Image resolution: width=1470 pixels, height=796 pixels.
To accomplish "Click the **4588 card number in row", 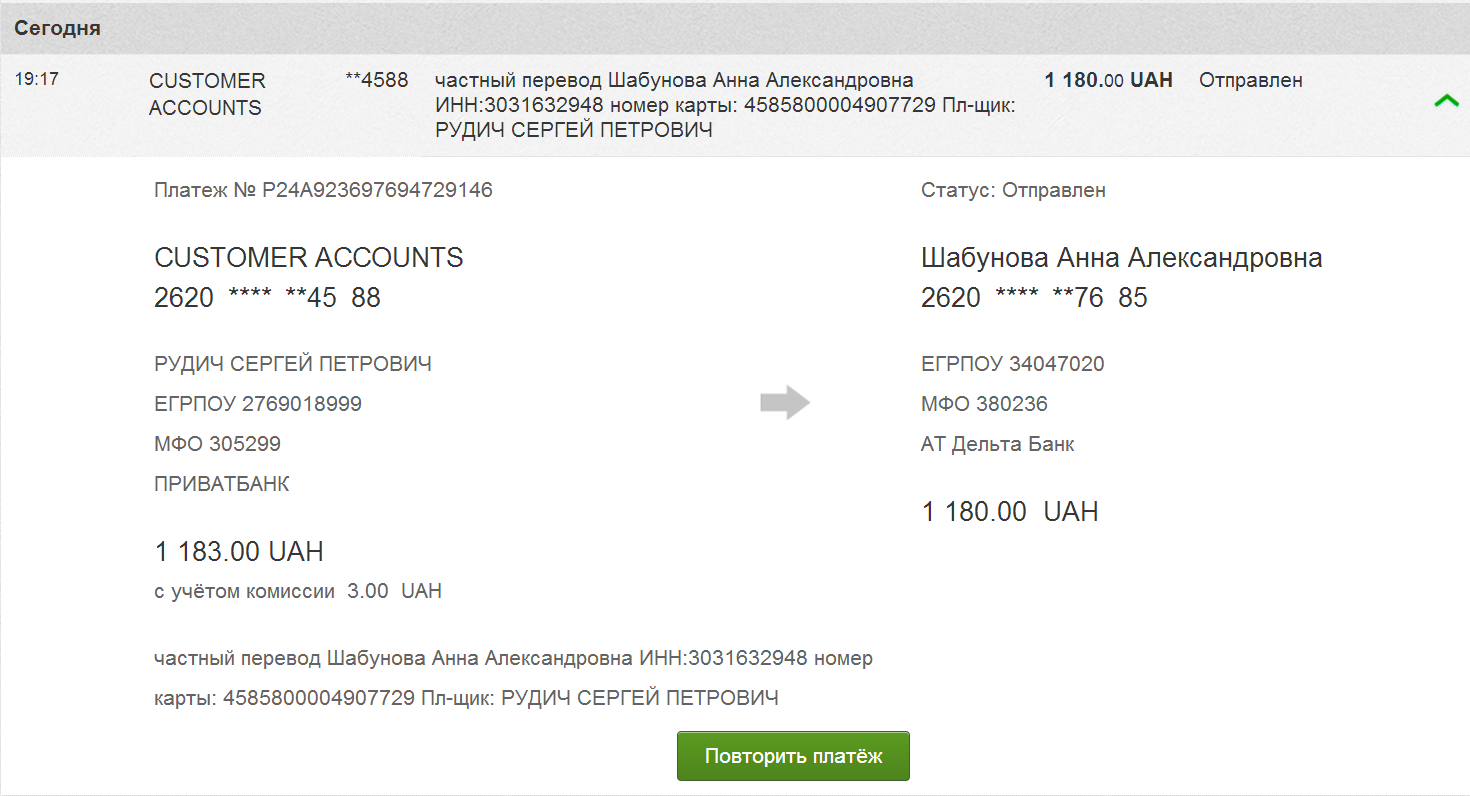I will click(376, 80).
